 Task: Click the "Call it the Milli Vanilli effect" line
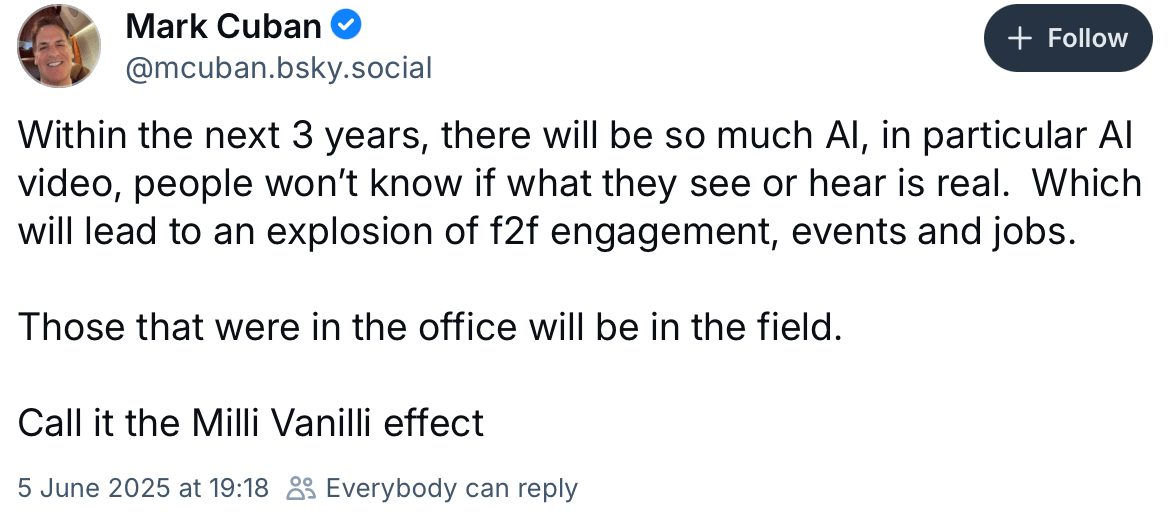tap(251, 422)
